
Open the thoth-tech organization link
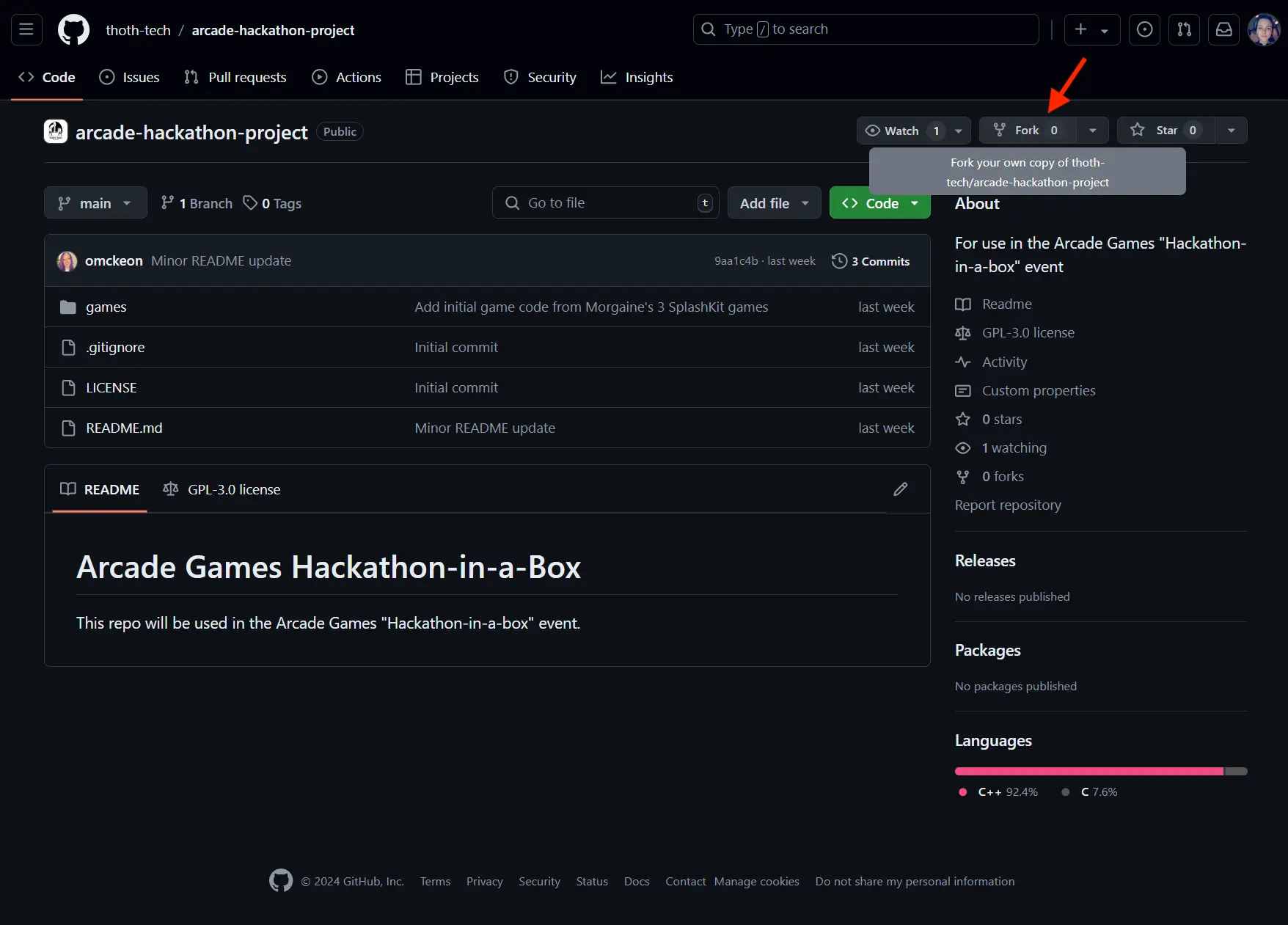[138, 30]
